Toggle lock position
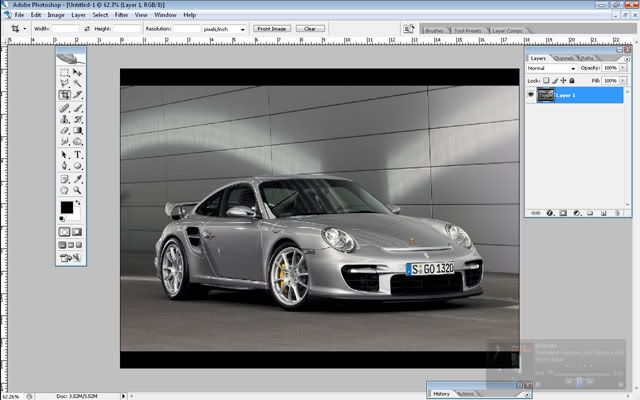 click(x=563, y=81)
